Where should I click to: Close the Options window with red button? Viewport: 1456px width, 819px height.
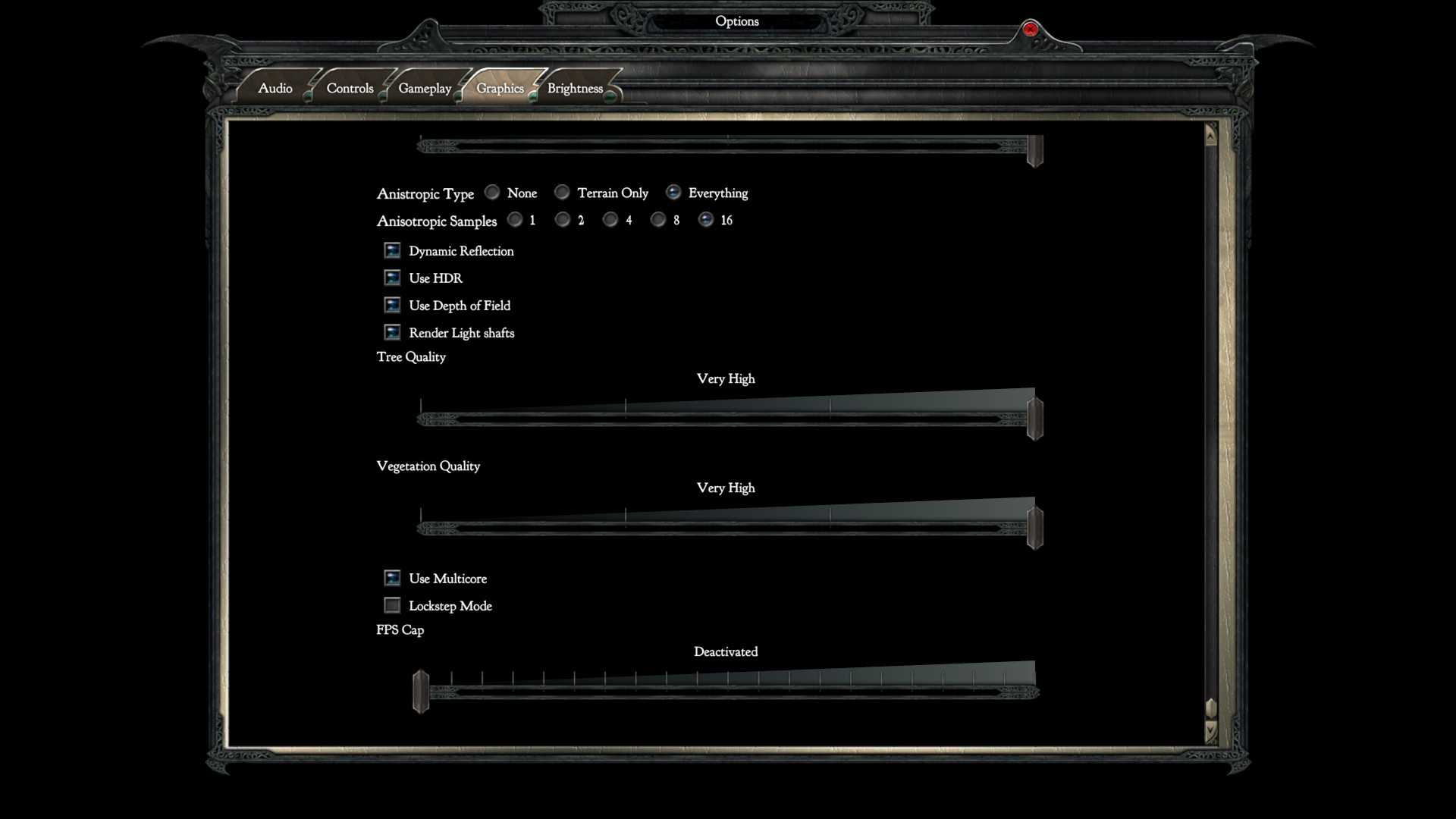(x=1030, y=30)
